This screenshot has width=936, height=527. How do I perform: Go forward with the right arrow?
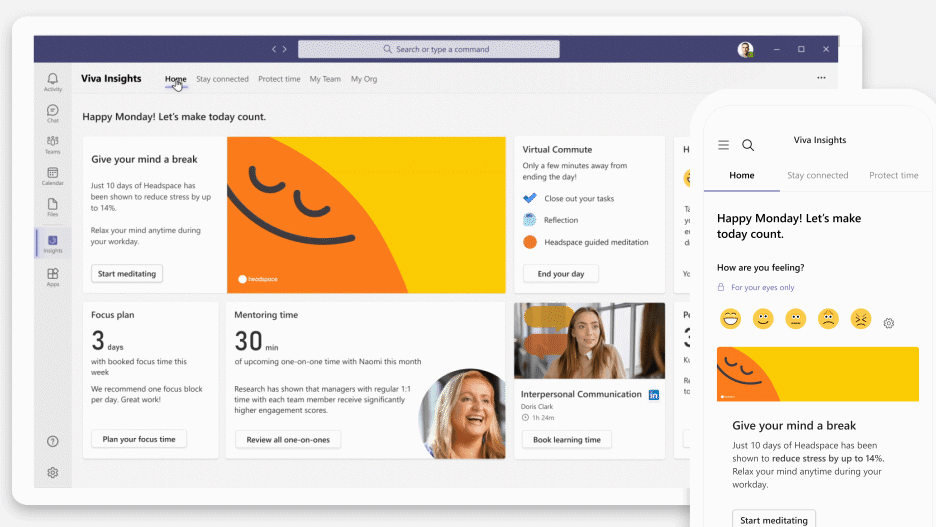[285, 49]
